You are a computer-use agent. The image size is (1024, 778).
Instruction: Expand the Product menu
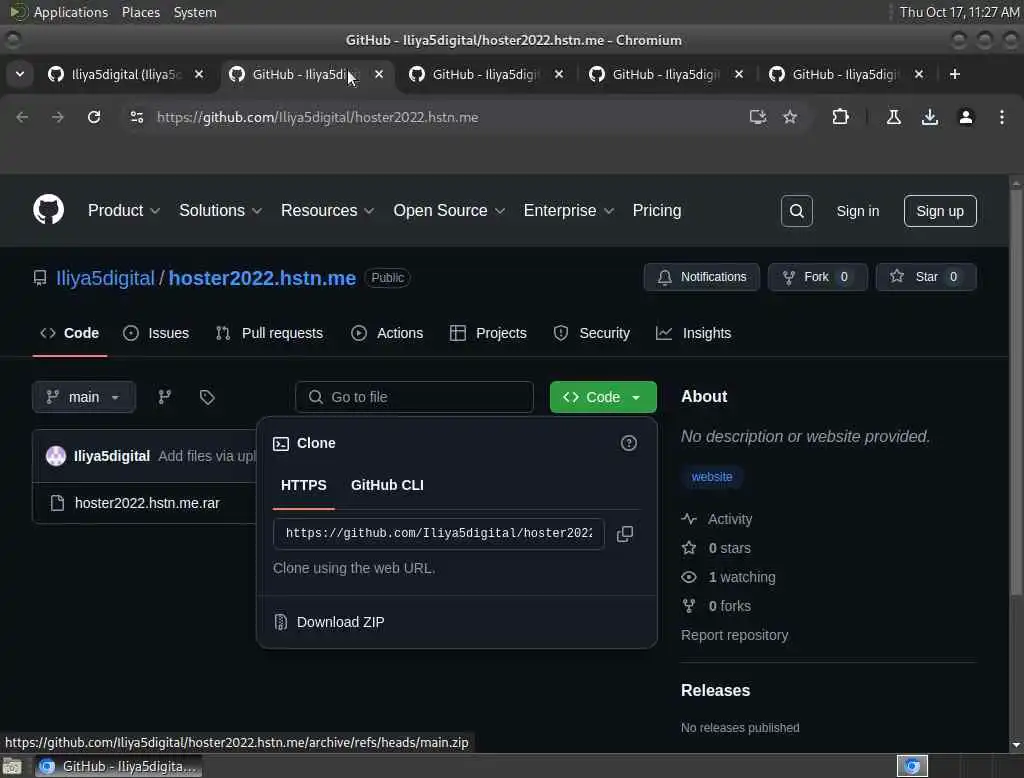123,211
